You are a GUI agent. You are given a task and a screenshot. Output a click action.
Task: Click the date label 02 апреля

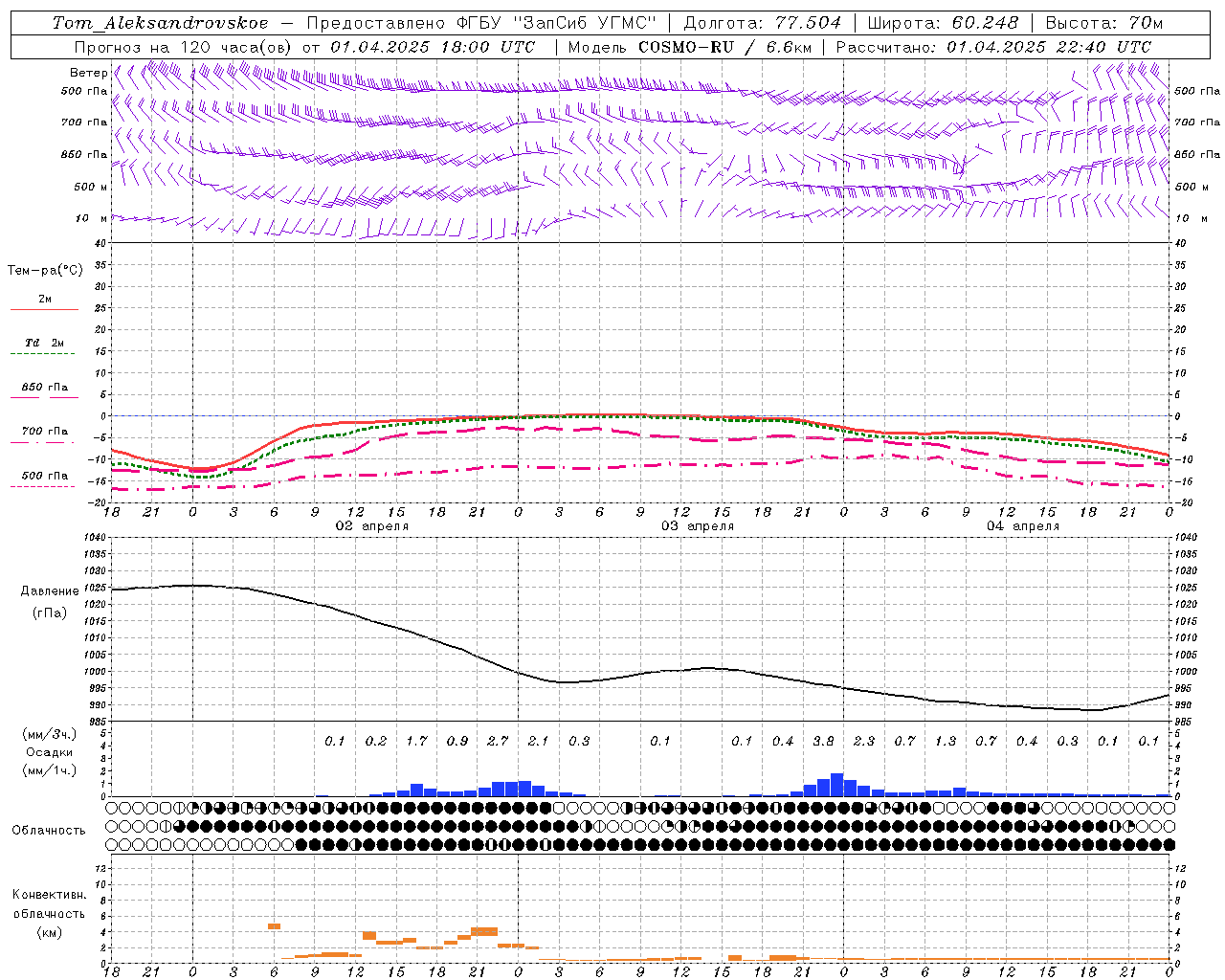371,526
